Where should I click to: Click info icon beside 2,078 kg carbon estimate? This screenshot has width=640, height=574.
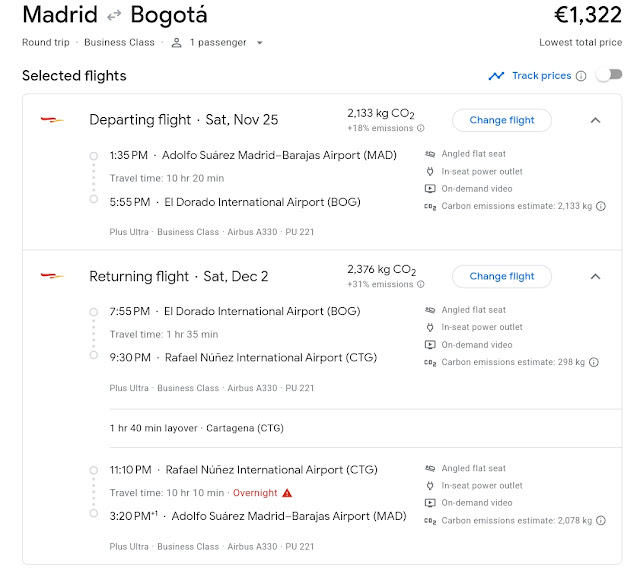coord(600,520)
